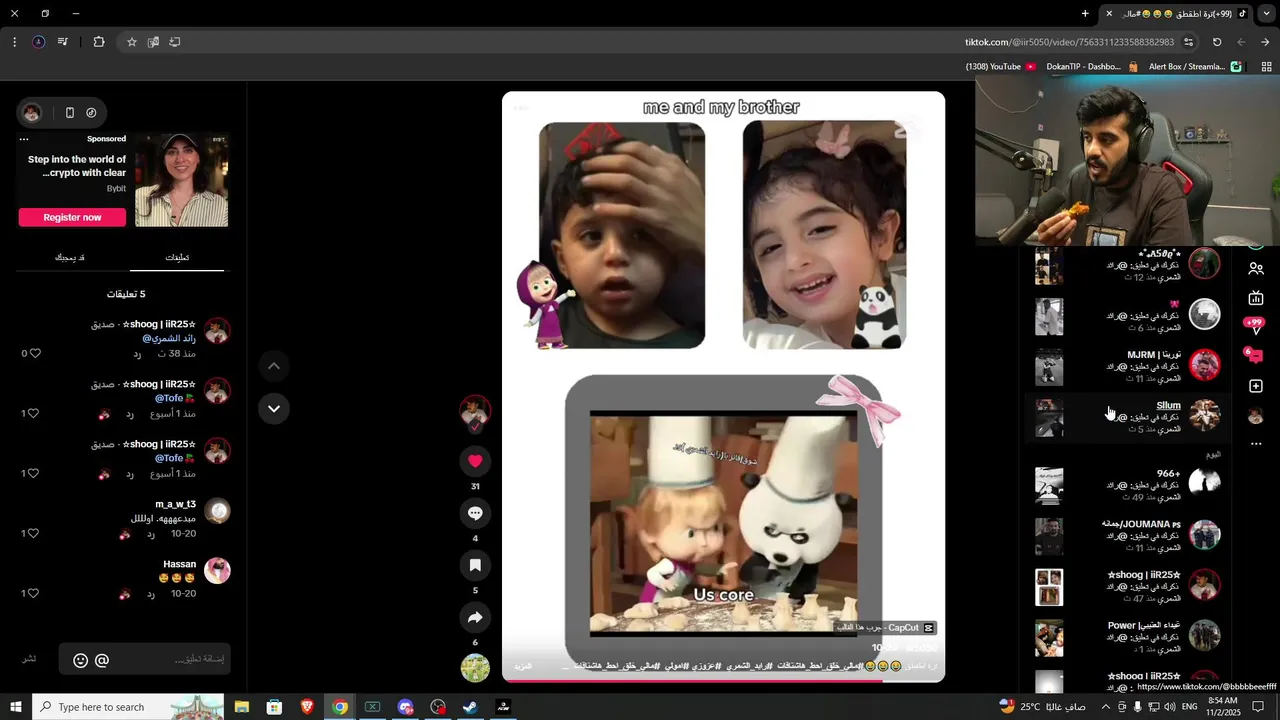Bookmark this page with the star icon
Screen dimensions: 1280x720
[131, 42]
